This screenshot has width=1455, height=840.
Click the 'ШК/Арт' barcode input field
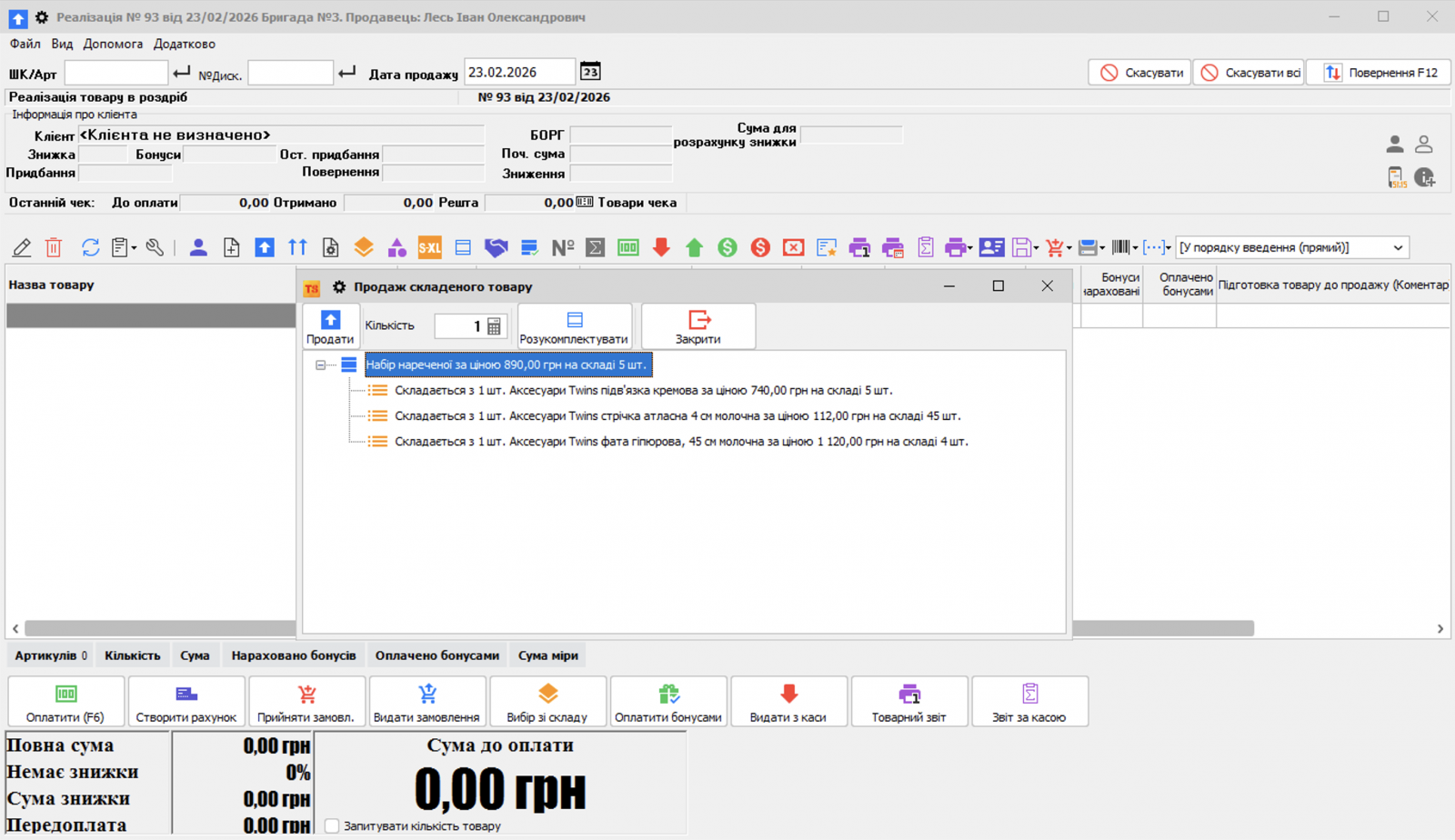pos(115,73)
